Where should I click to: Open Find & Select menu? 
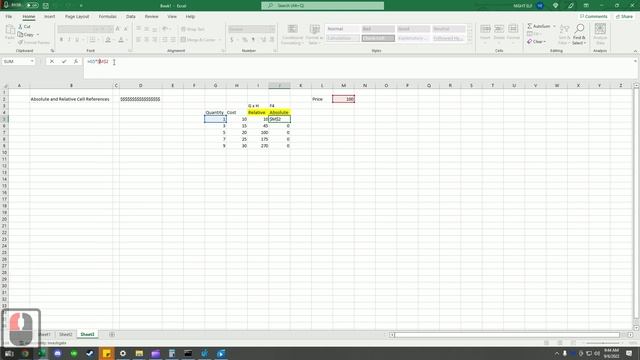click(x=579, y=34)
